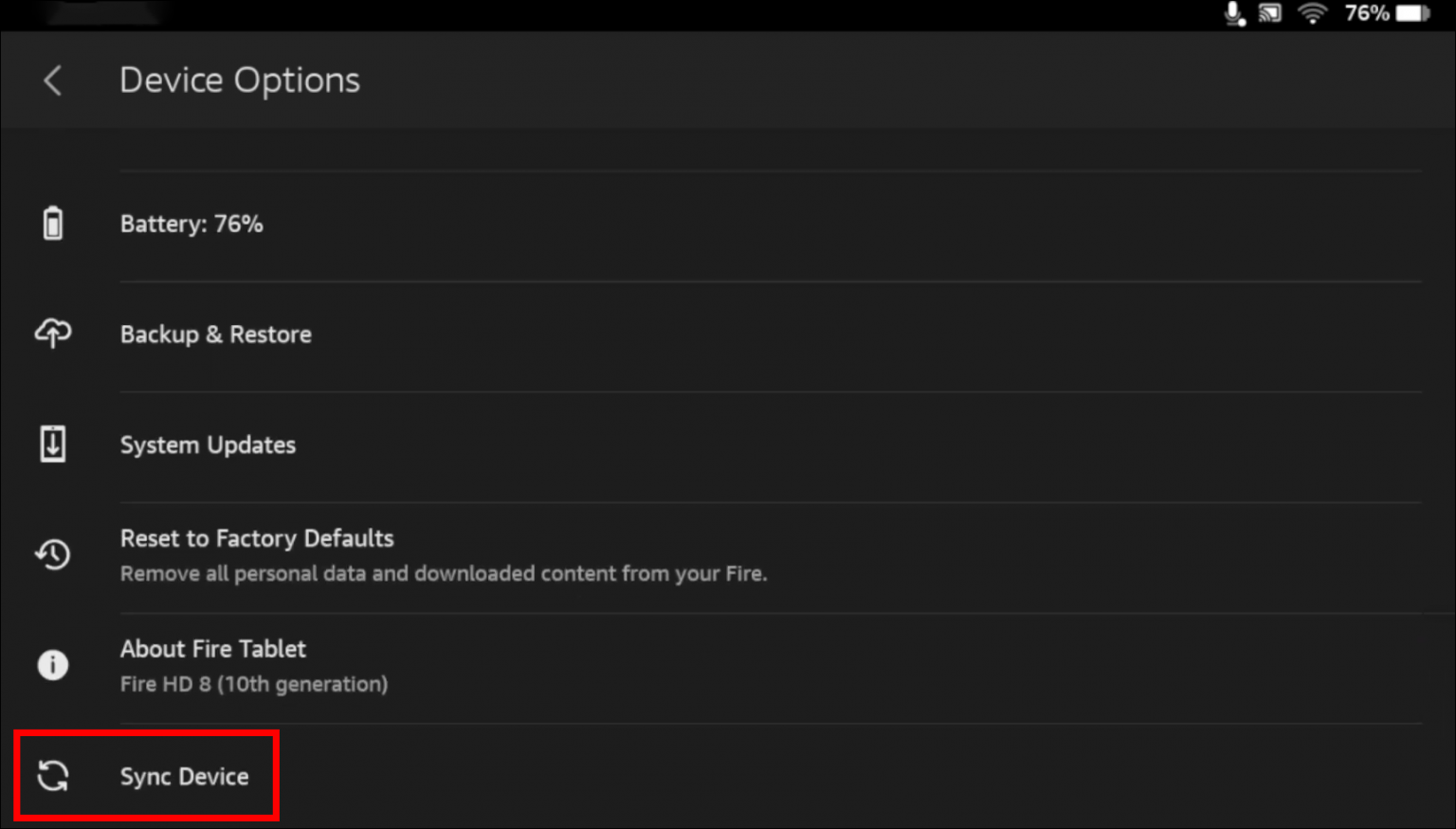
Task: Tap the microphone icon in the status bar
Action: (x=1232, y=13)
